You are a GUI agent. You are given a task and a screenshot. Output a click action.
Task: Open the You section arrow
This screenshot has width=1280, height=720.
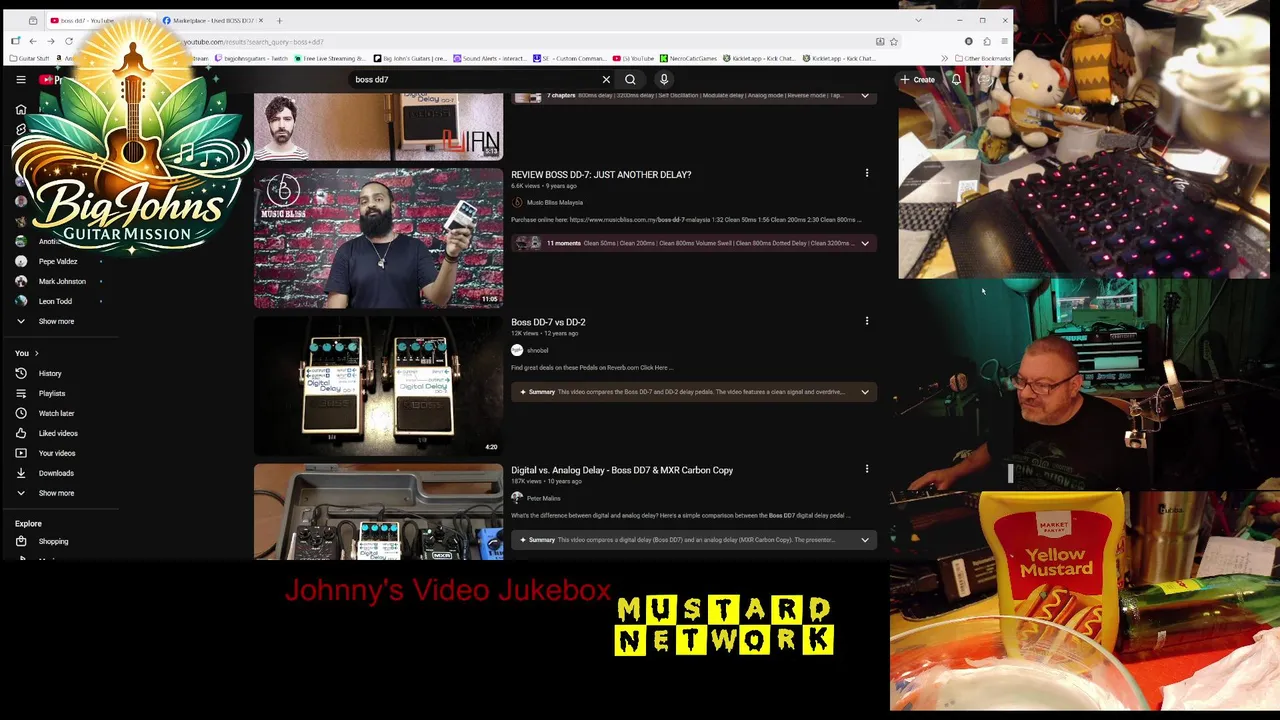[x=37, y=353]
